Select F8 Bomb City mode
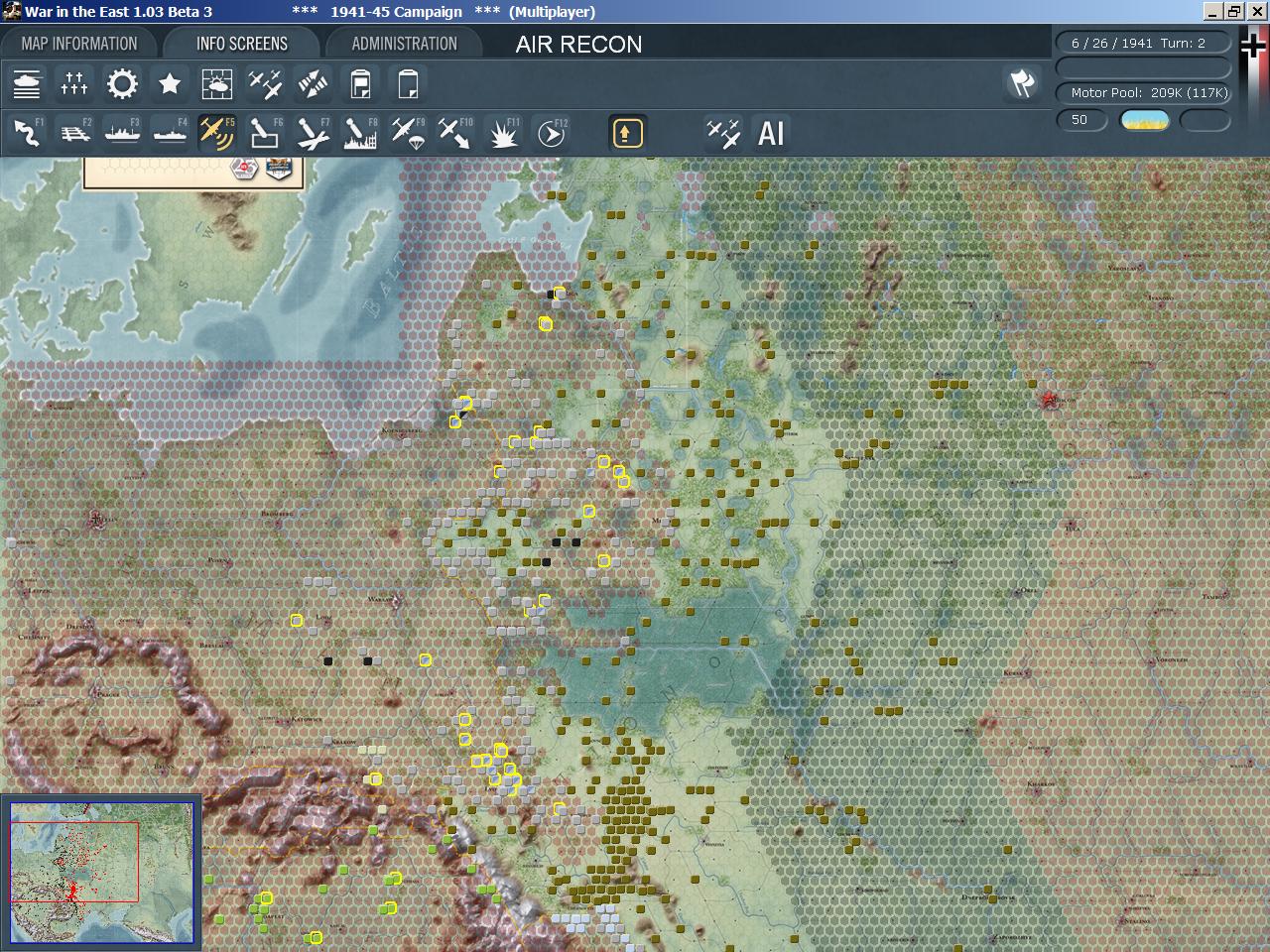 [360, 133]
